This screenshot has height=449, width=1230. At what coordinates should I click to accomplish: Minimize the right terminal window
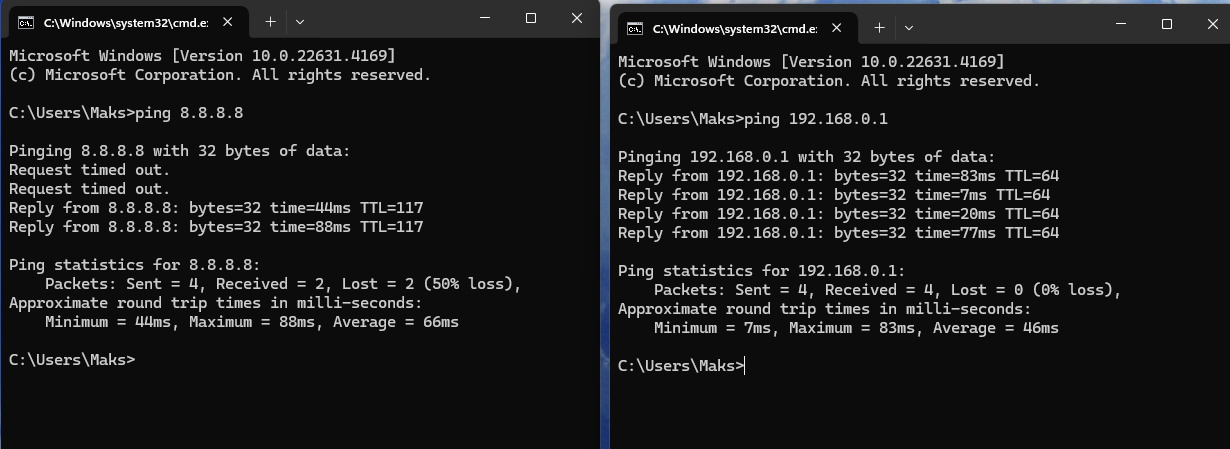1121,25
